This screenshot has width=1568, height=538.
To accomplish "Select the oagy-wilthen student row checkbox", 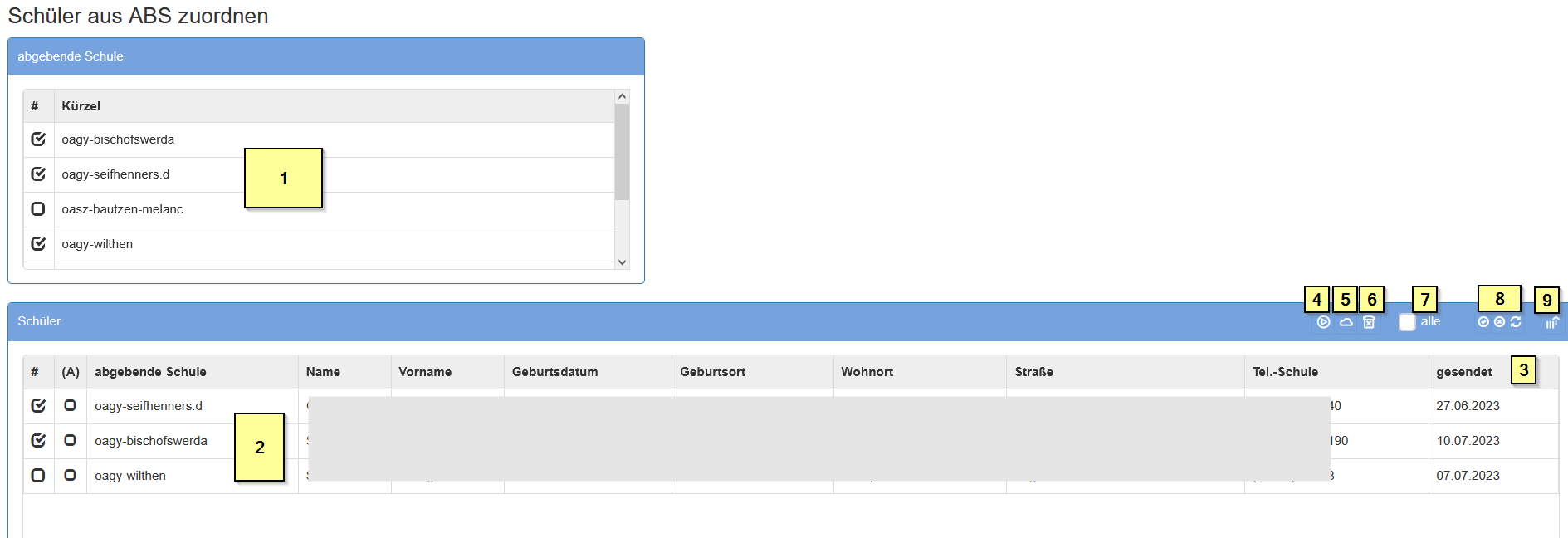I will [x=38, y=476].
